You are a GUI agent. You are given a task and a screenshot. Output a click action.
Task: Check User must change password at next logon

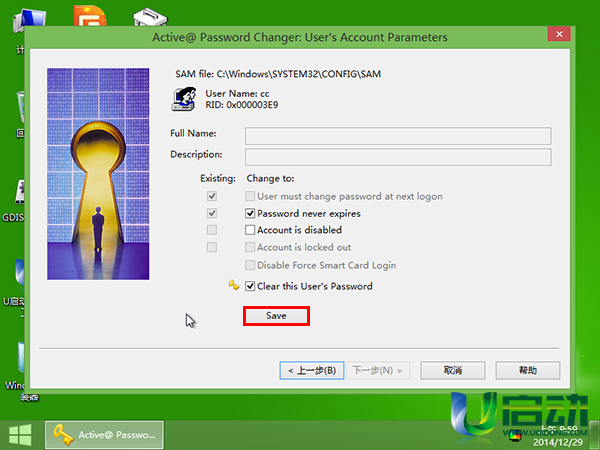(250, 196)
